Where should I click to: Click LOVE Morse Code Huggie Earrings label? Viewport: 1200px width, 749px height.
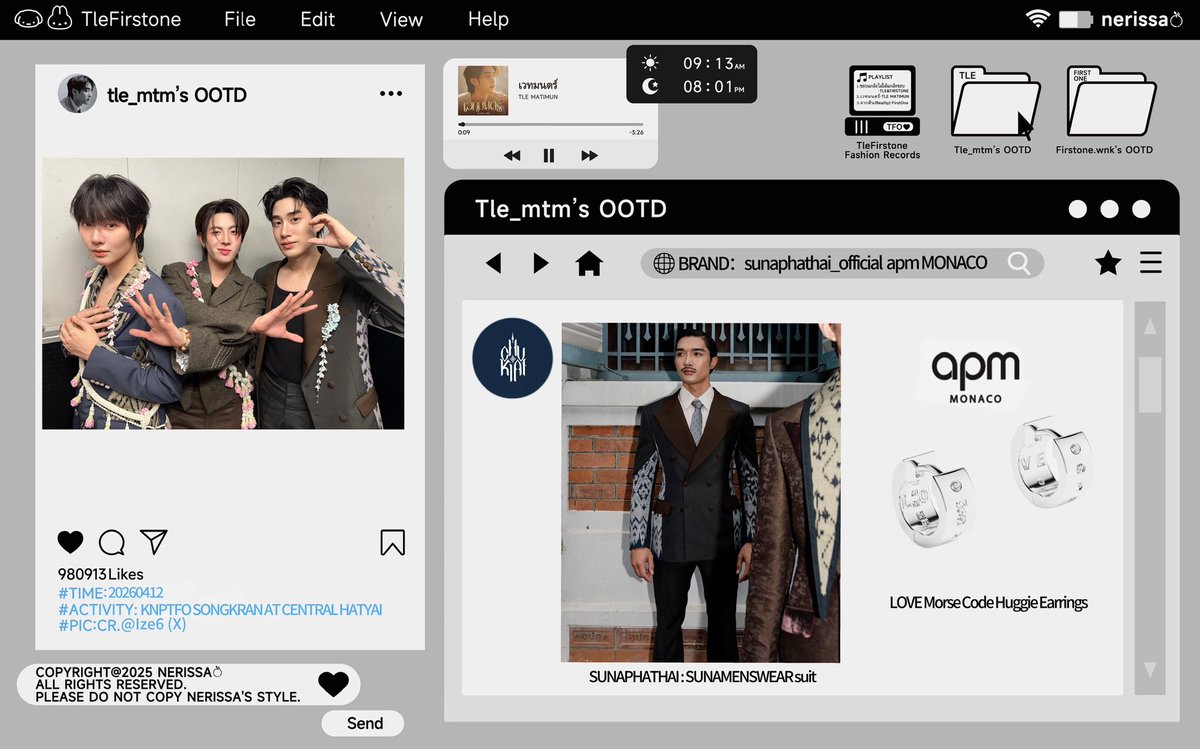[x=988, y=602]
